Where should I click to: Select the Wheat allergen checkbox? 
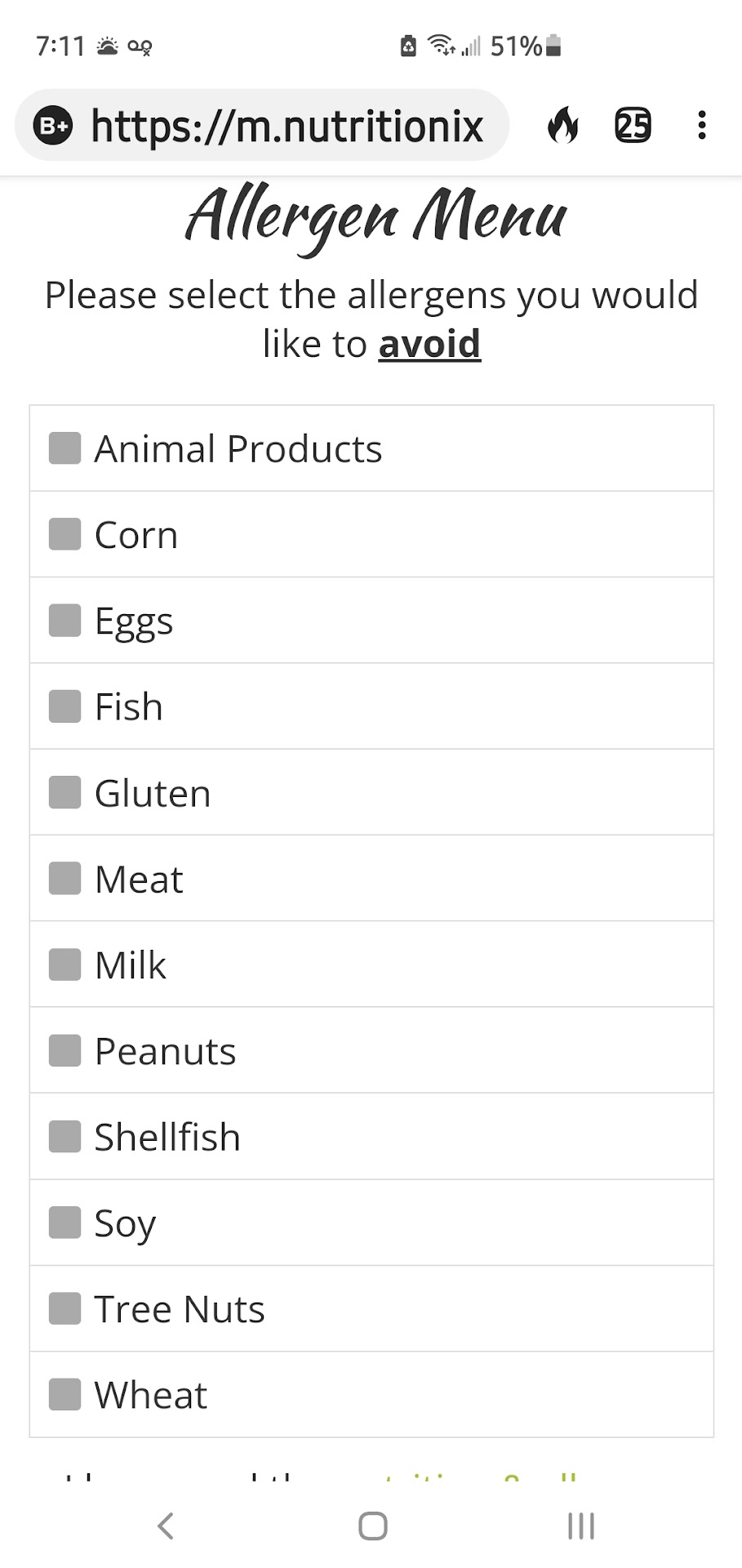(x=65, y=1395)
